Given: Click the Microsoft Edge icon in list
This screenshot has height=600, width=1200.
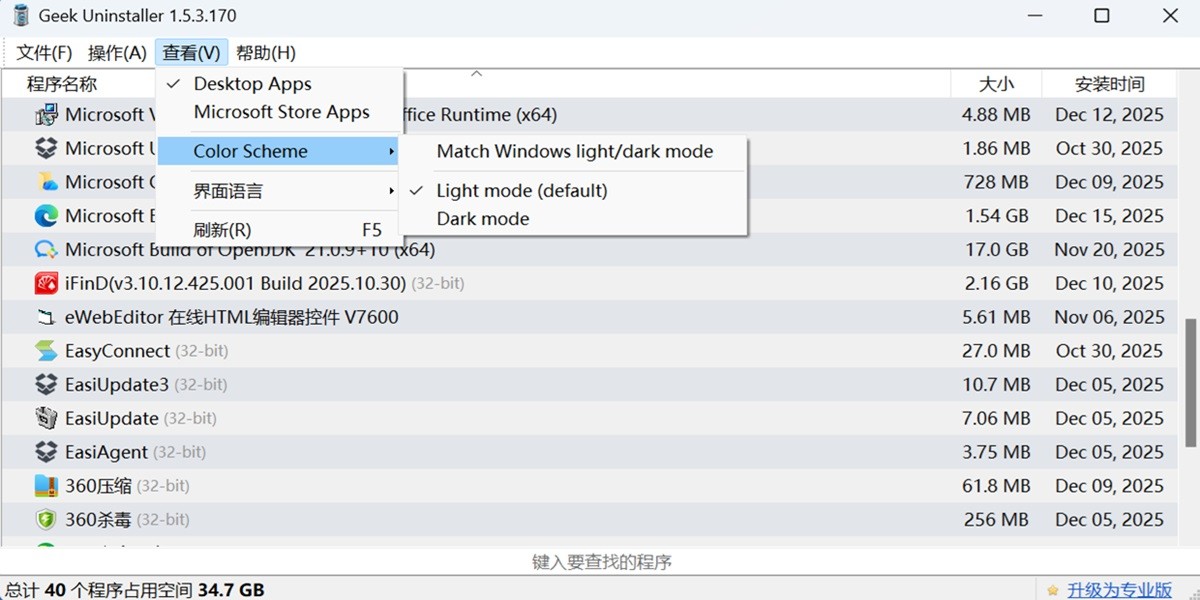Looking at the screenshot, I should tap(46, 216).
